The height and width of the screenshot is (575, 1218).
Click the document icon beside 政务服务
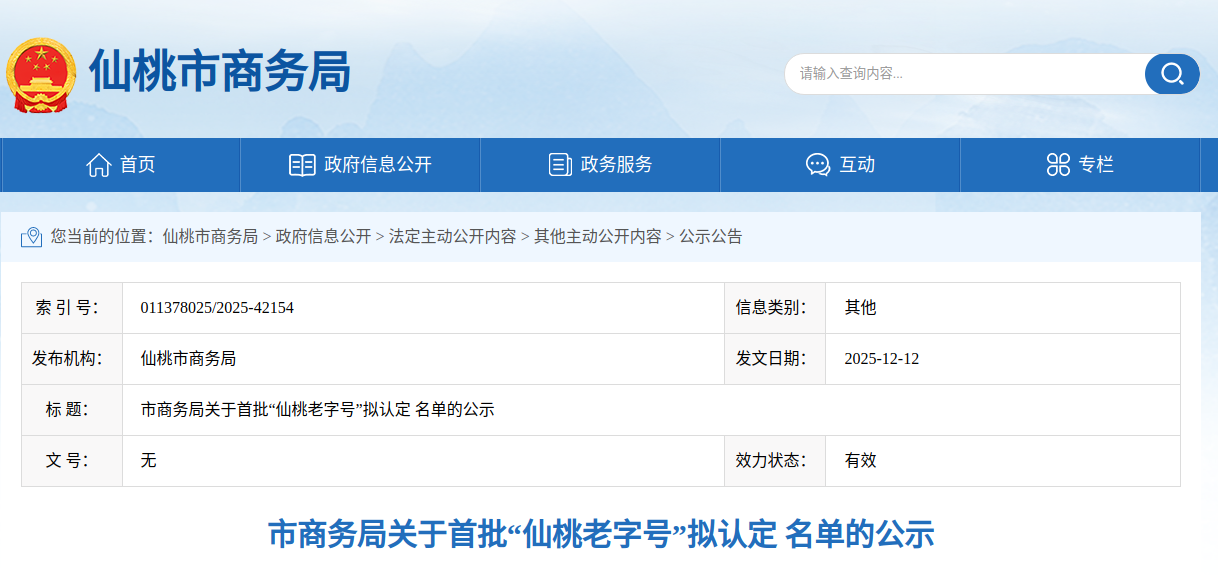click(x=560, y=165)
